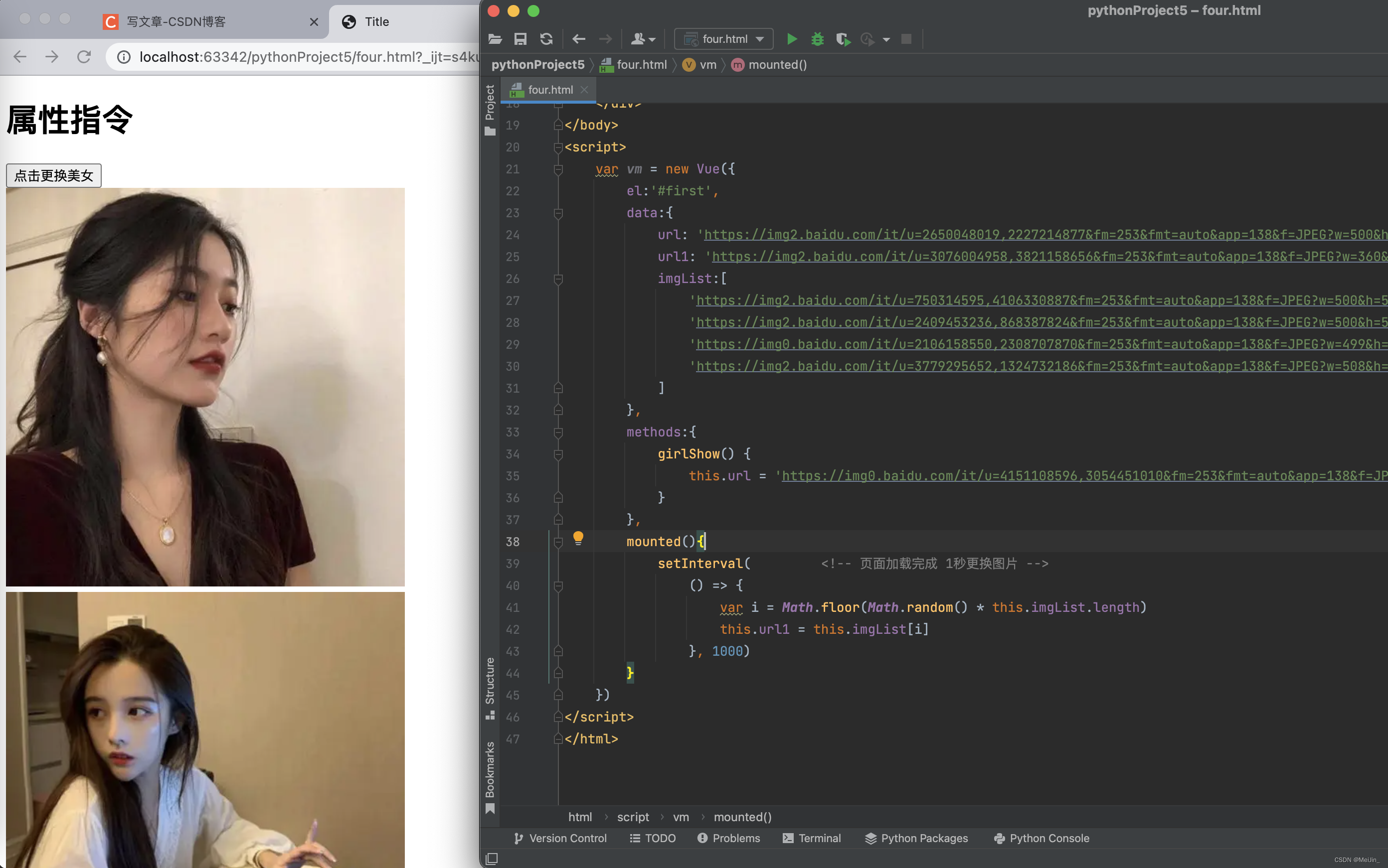Image resolution: width=1388 pixels, height=868 pixels.
Task: Close the four.html editor tab
Action: click(584, 90)
